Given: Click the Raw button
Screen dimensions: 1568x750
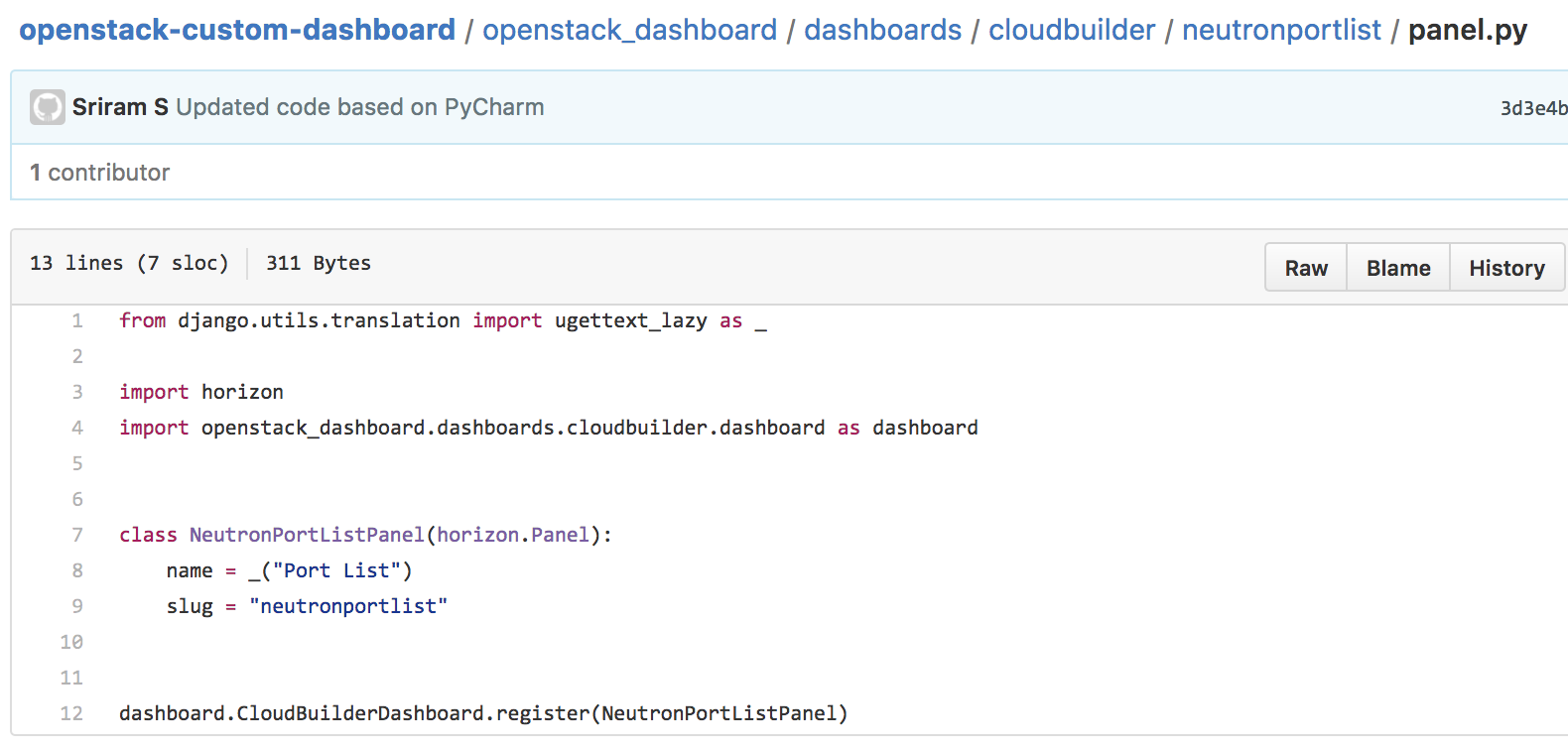Looking at the screenshot, I should pyautogui.click(x=1306, y=268).
